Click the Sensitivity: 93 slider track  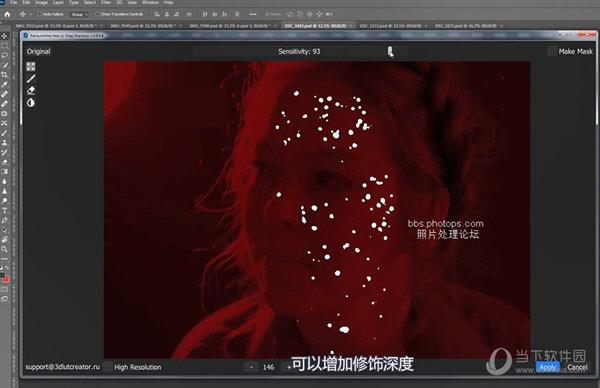coord(300,51)
